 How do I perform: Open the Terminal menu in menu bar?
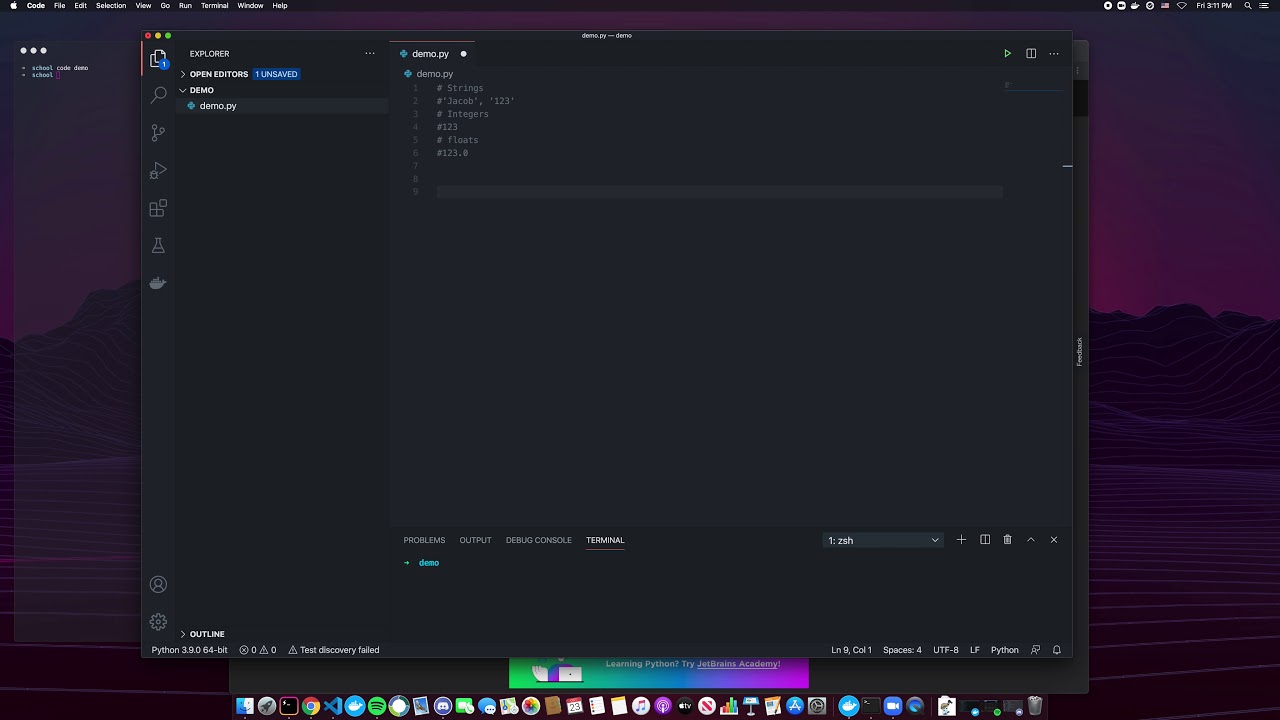click(214, 6)
